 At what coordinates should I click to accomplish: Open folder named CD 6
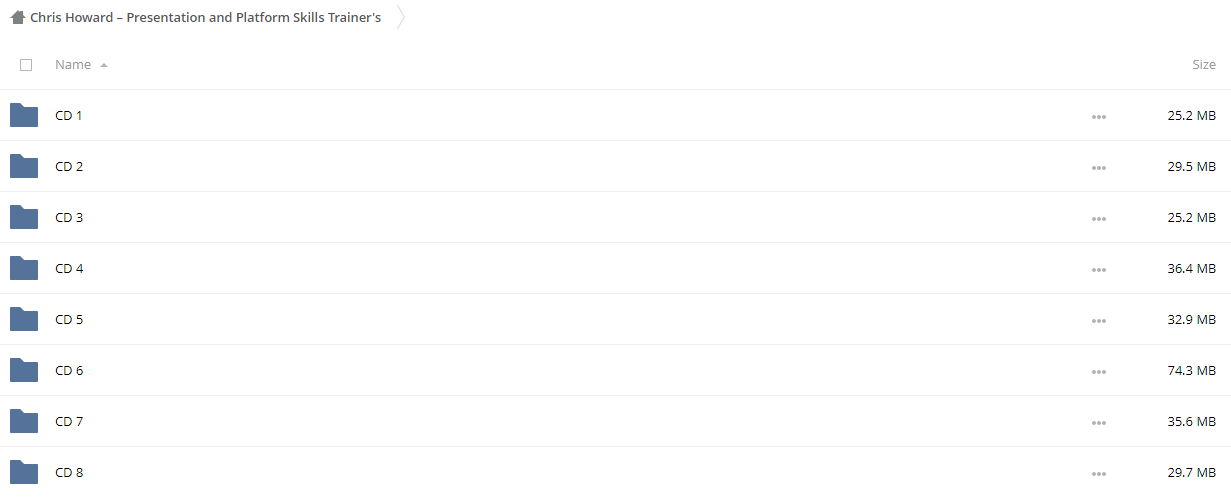click(x=69, y=370)
